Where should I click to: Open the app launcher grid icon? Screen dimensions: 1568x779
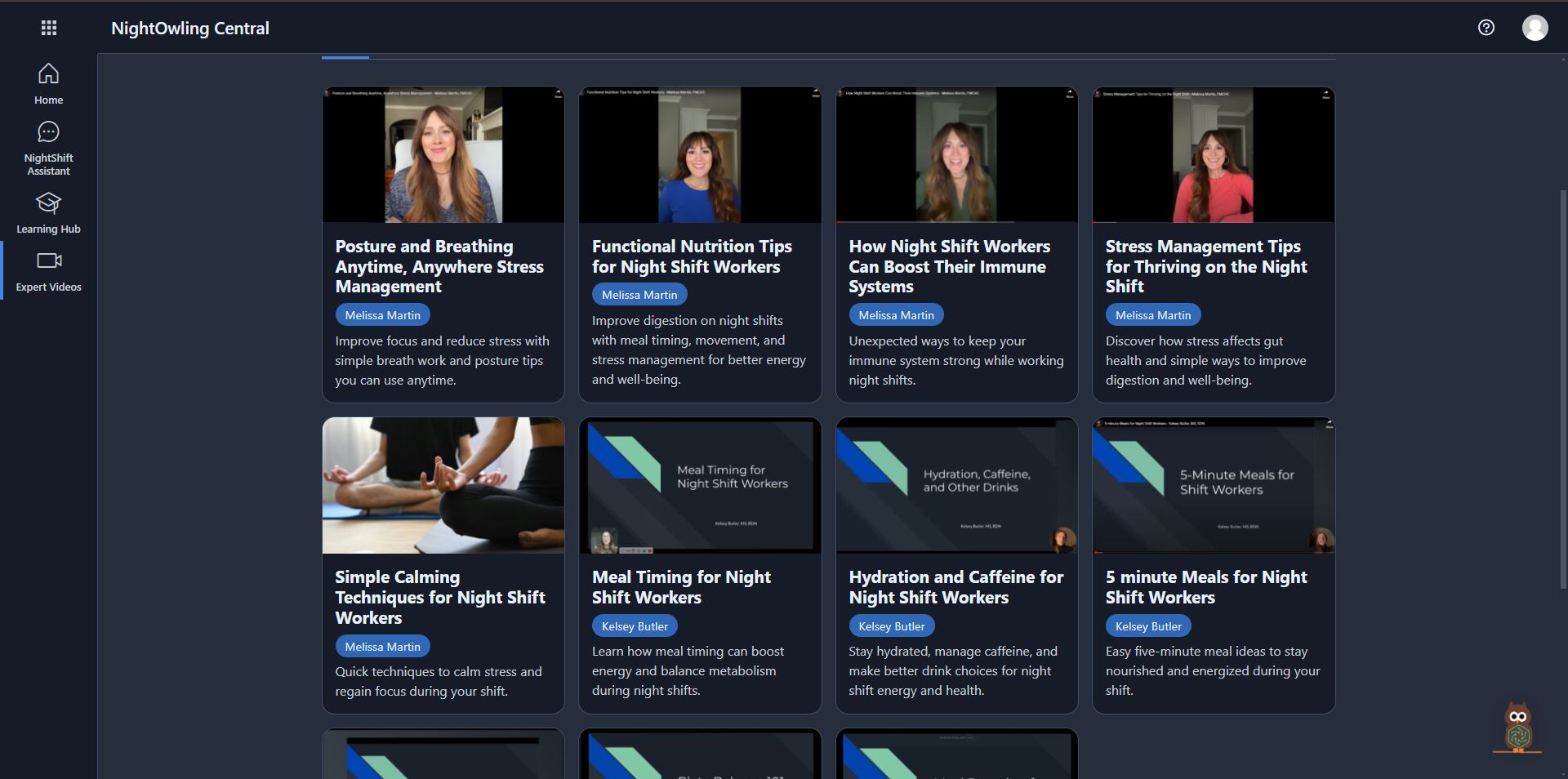point(49,28)
